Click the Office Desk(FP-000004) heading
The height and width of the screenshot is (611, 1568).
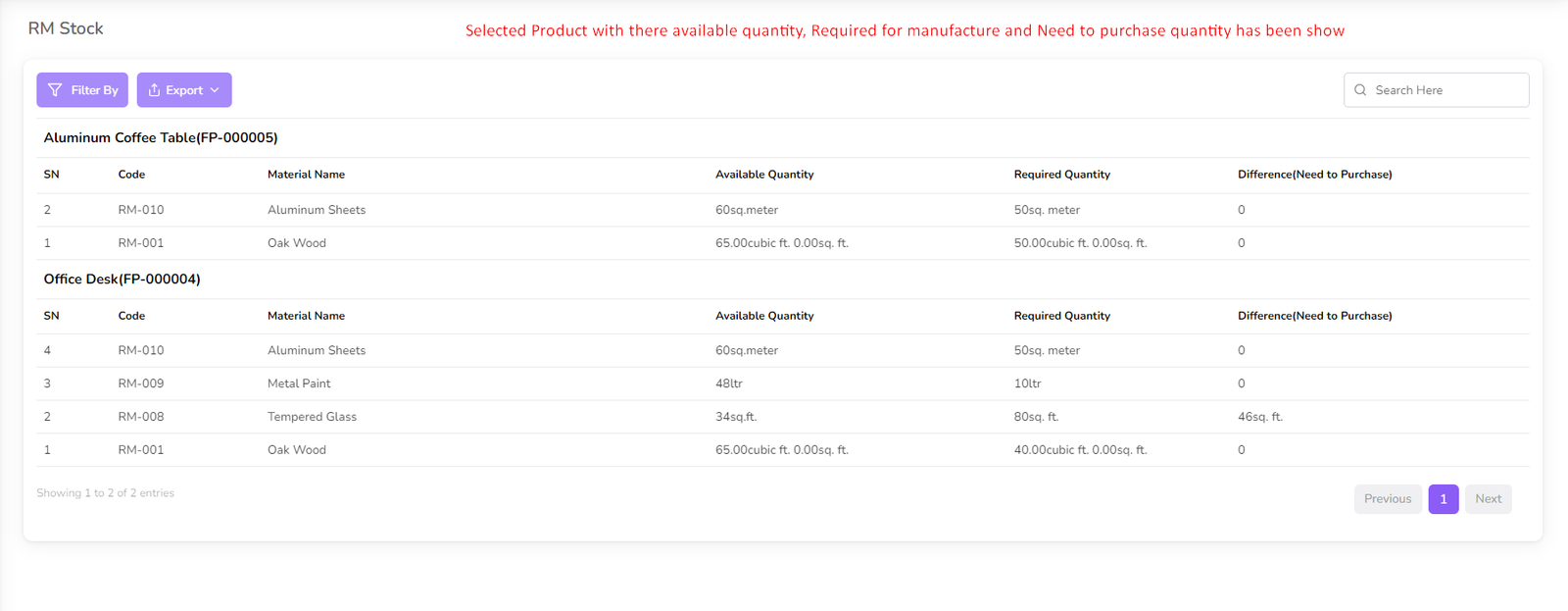[122, 280]
